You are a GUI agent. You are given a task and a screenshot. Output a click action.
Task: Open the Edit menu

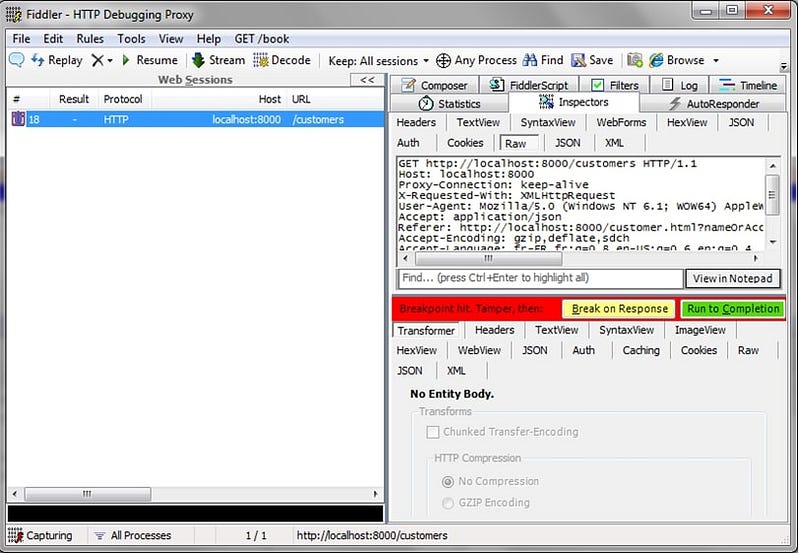click(x=53, y=39)
